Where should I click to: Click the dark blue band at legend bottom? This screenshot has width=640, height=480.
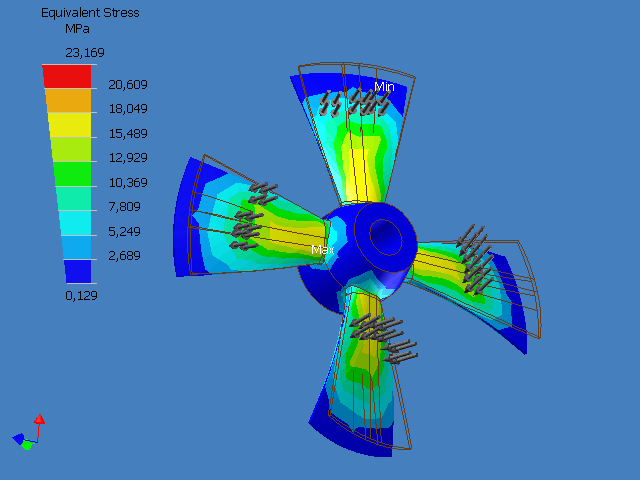78,271
